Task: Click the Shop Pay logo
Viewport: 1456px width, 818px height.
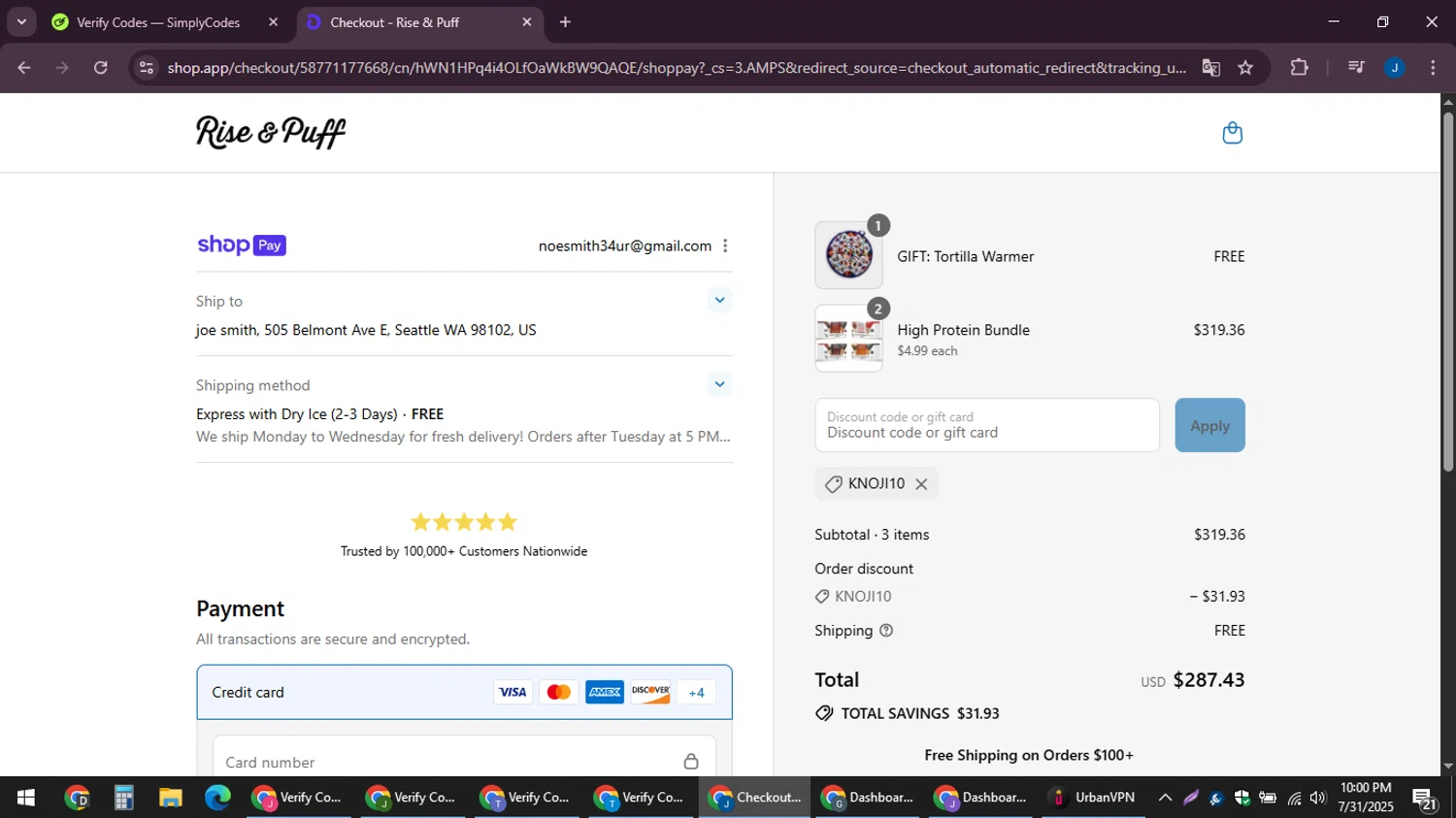Action: click(242, 245)
